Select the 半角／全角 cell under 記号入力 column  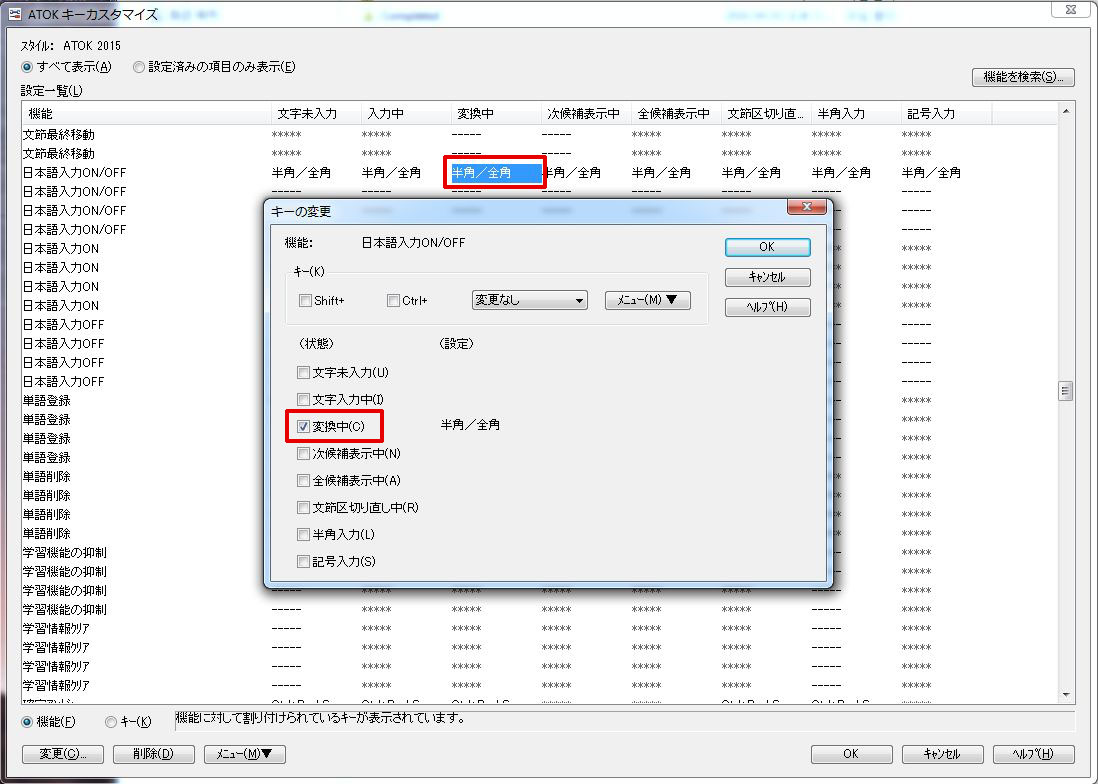(x=932, y=172)
